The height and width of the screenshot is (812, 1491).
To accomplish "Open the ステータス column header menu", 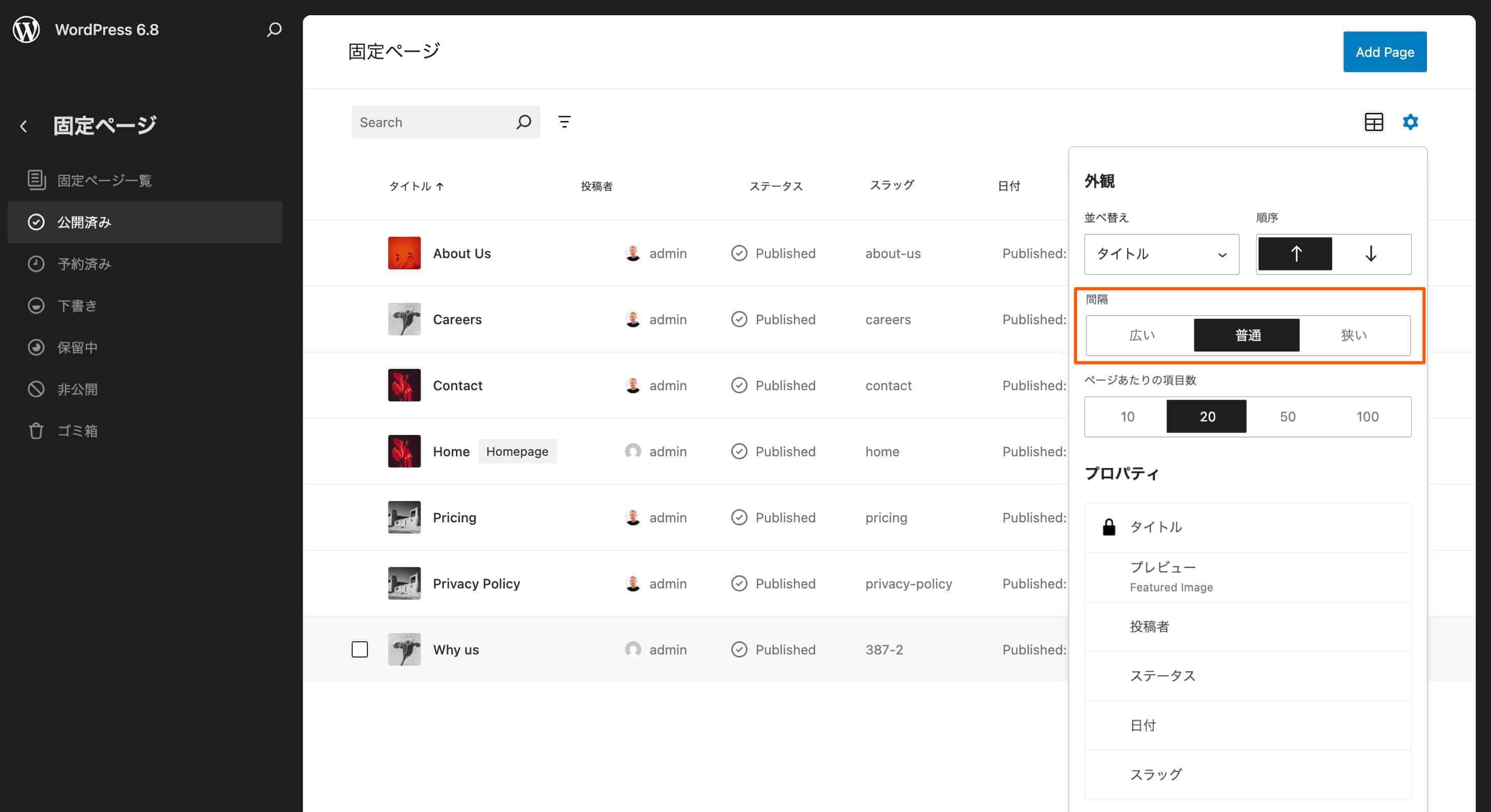I will click(x=775, y=186).
